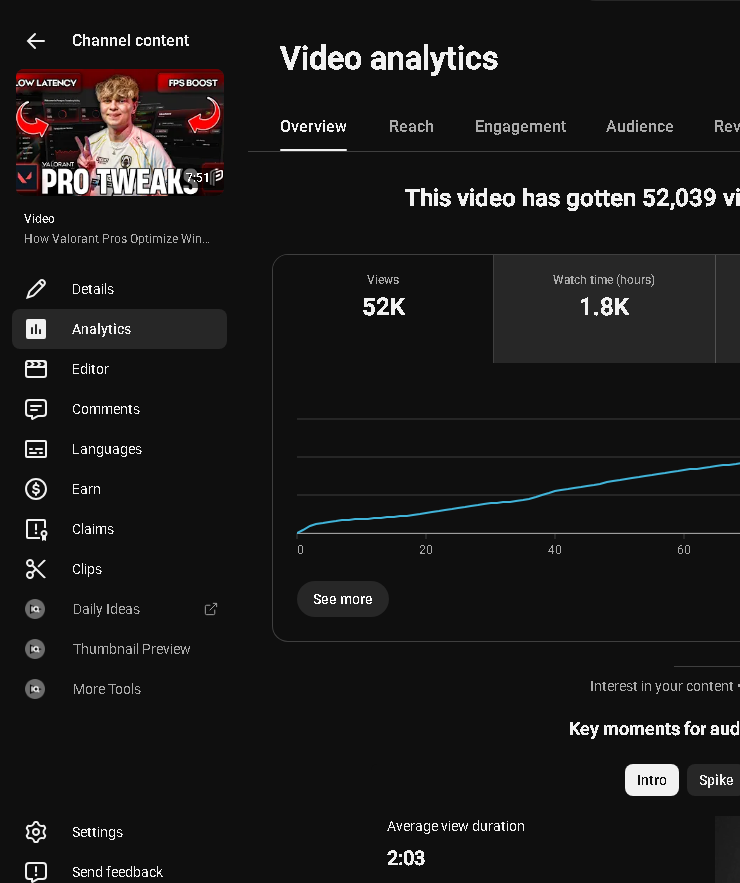Open the Clips sidebar label

coord(87,569)
